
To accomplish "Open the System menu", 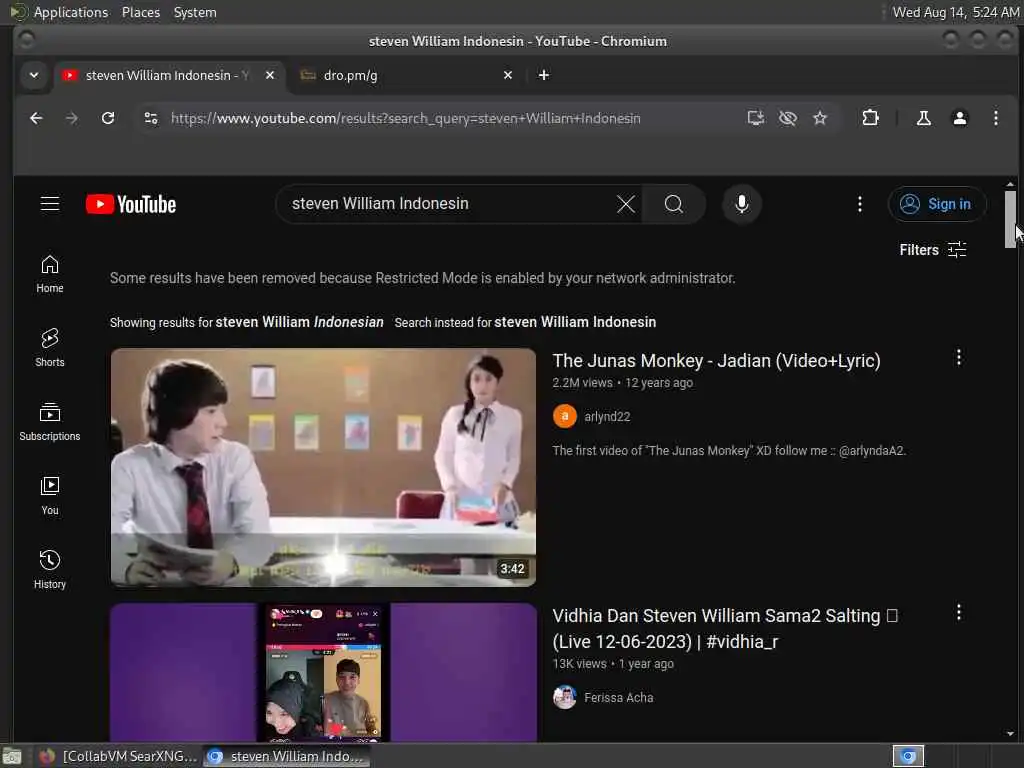I will click(x=195, y=12).
